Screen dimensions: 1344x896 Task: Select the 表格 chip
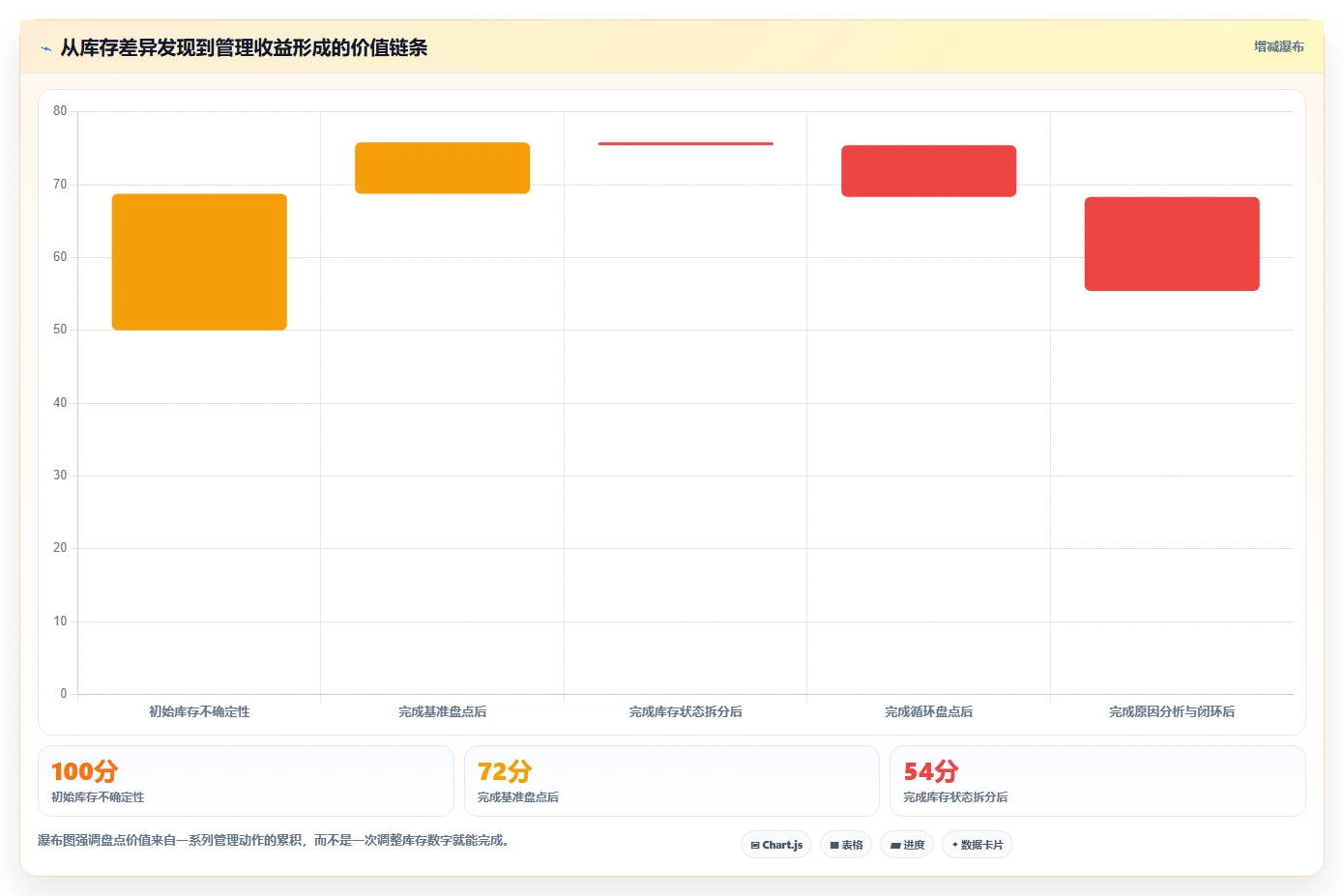[x=846, y=845]
